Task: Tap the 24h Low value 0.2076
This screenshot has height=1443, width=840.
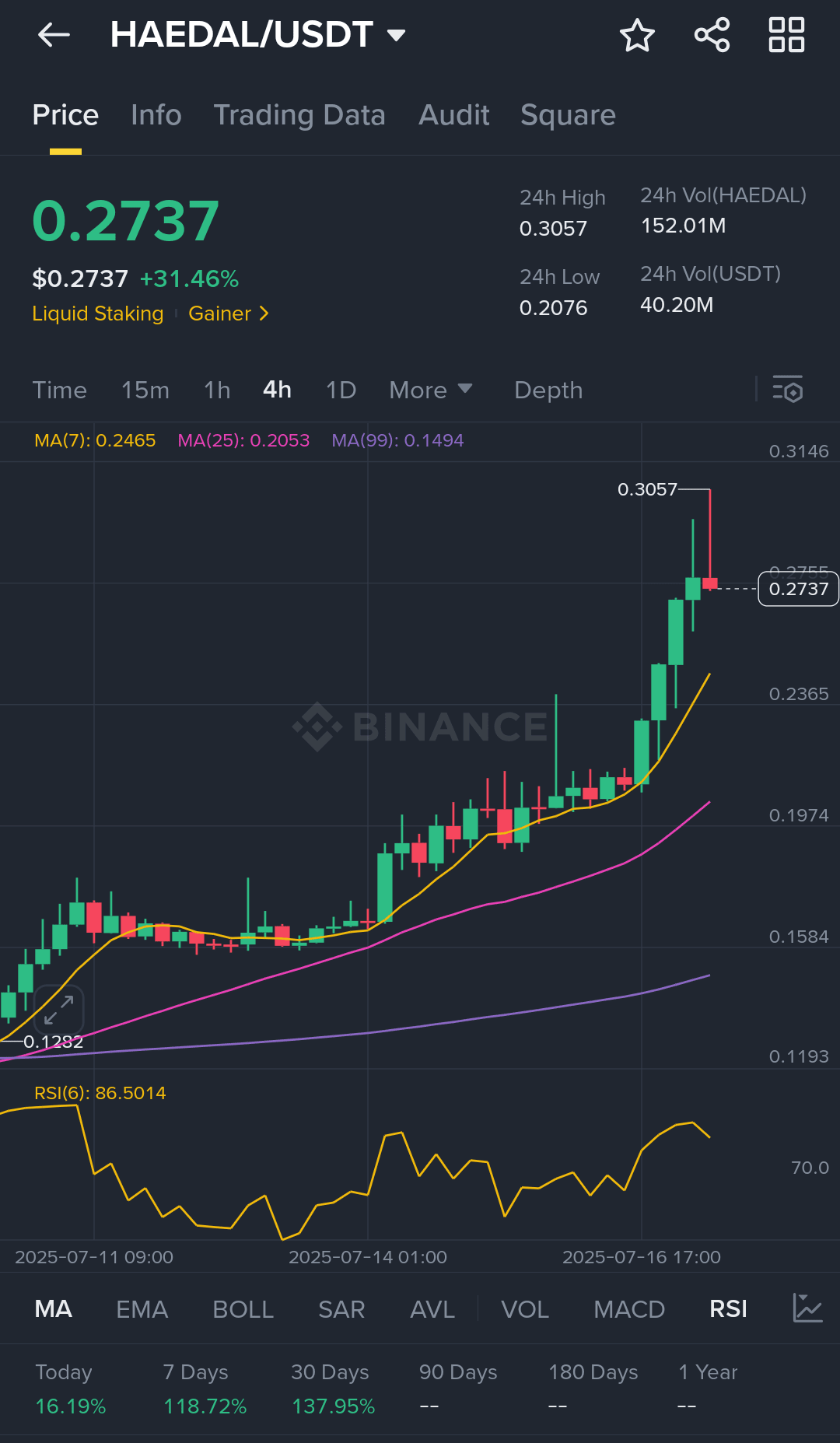Action: 553,308
